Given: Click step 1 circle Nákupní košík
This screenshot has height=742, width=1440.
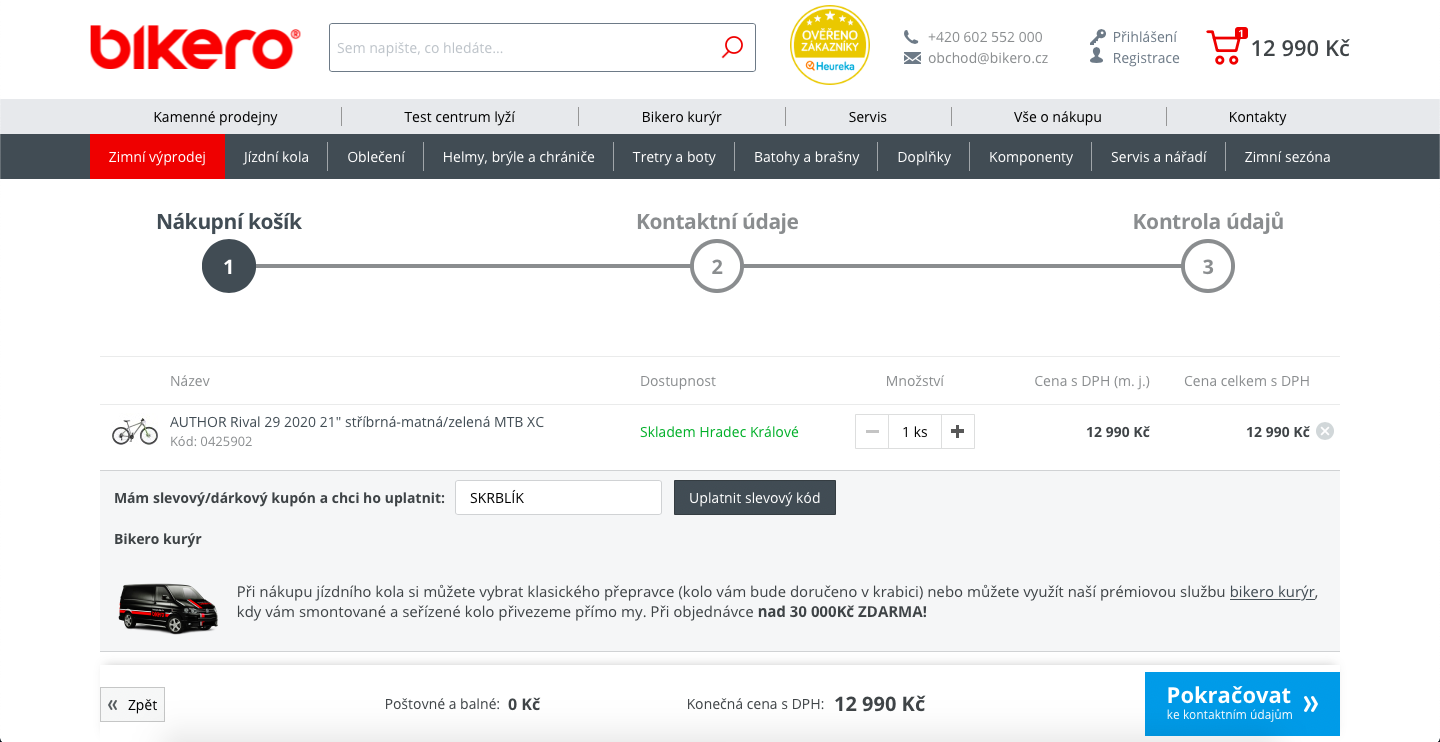Looking at the screenshot, I should [x=229, y=267].
